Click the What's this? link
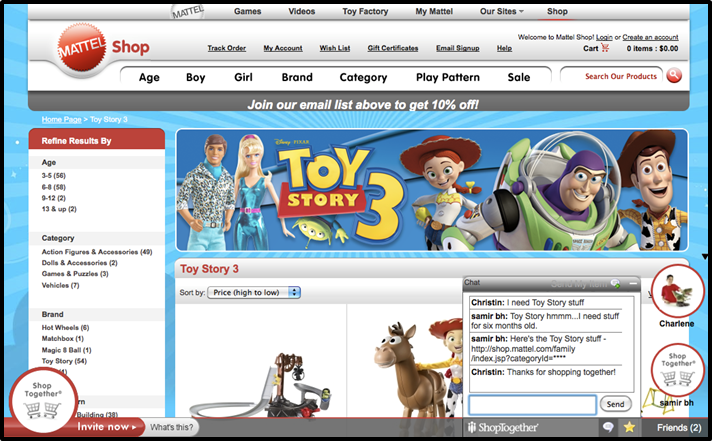 (x=171, y=427)
